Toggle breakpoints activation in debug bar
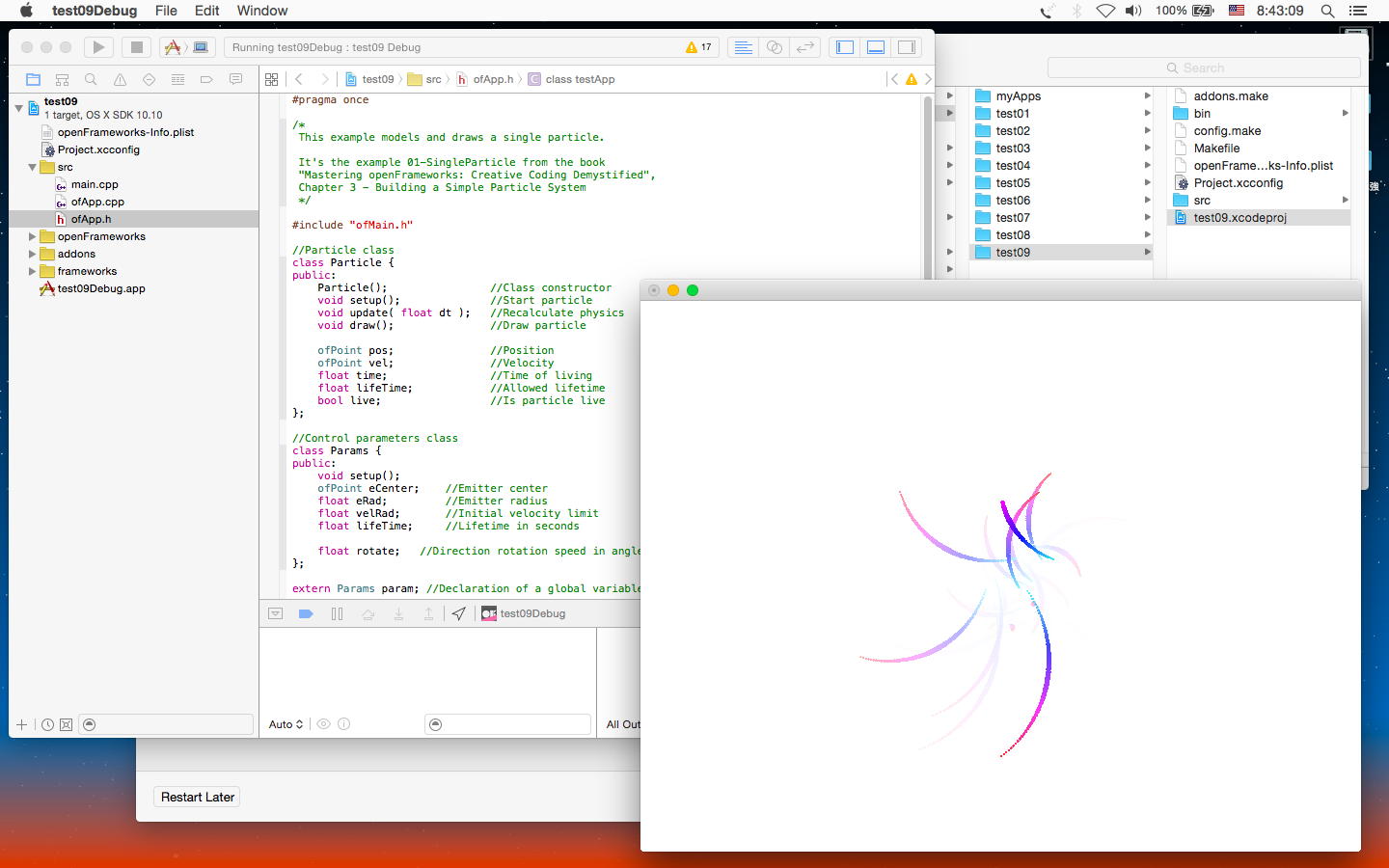This screenshot has height=868, width=1389. (x=306, y=613)
